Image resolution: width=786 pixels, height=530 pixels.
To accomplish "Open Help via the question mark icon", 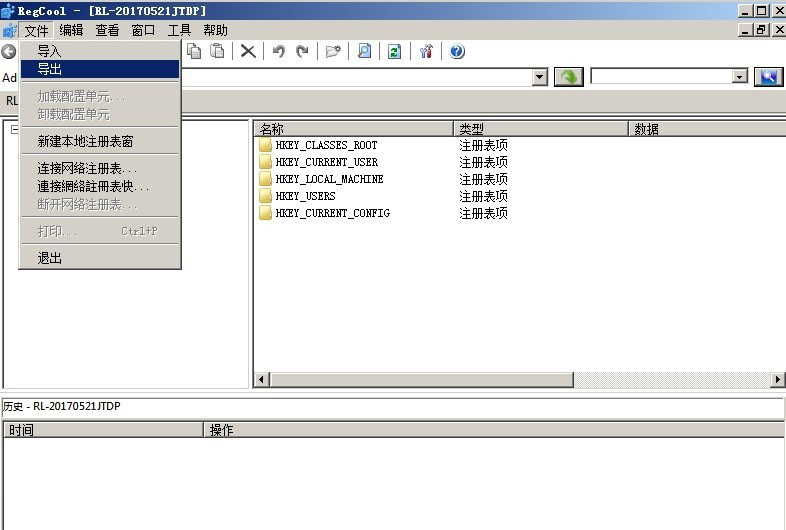I will coord(457,51).
